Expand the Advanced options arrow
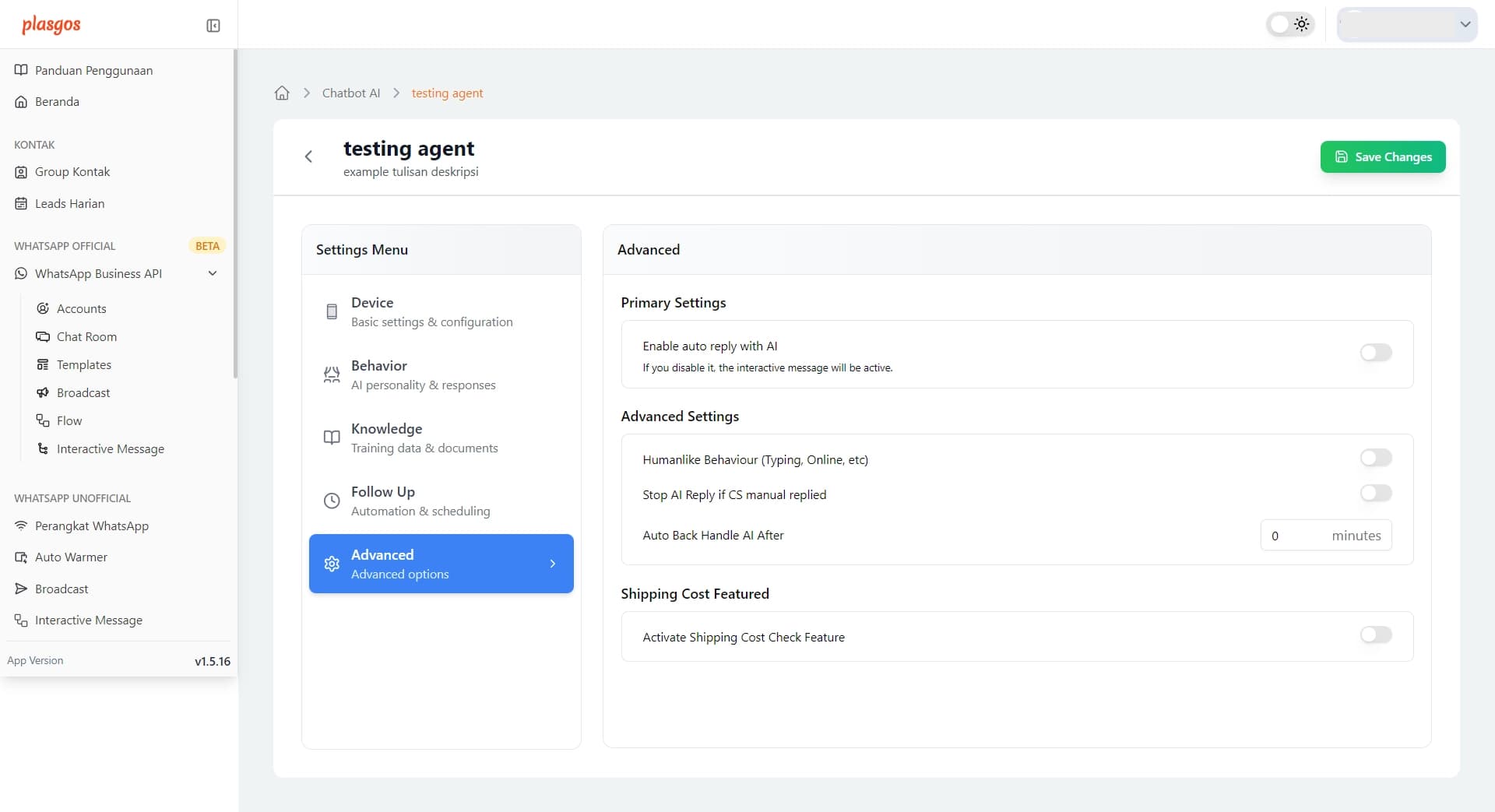Image resolution: width=1495 pixels, height=812 pixels. (x=553, y=564)
